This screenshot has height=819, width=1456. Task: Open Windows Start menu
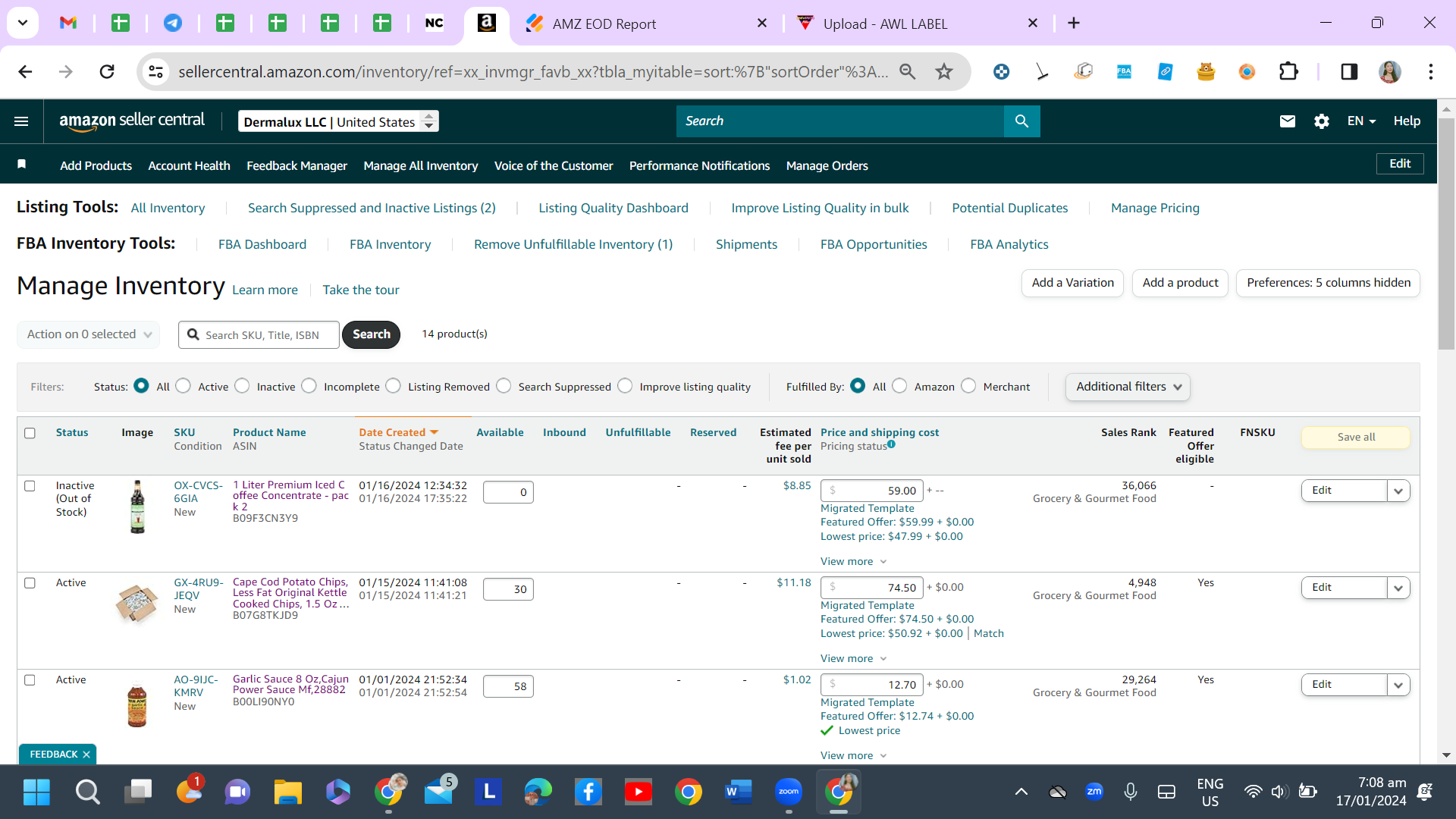(x=36, y=792)
